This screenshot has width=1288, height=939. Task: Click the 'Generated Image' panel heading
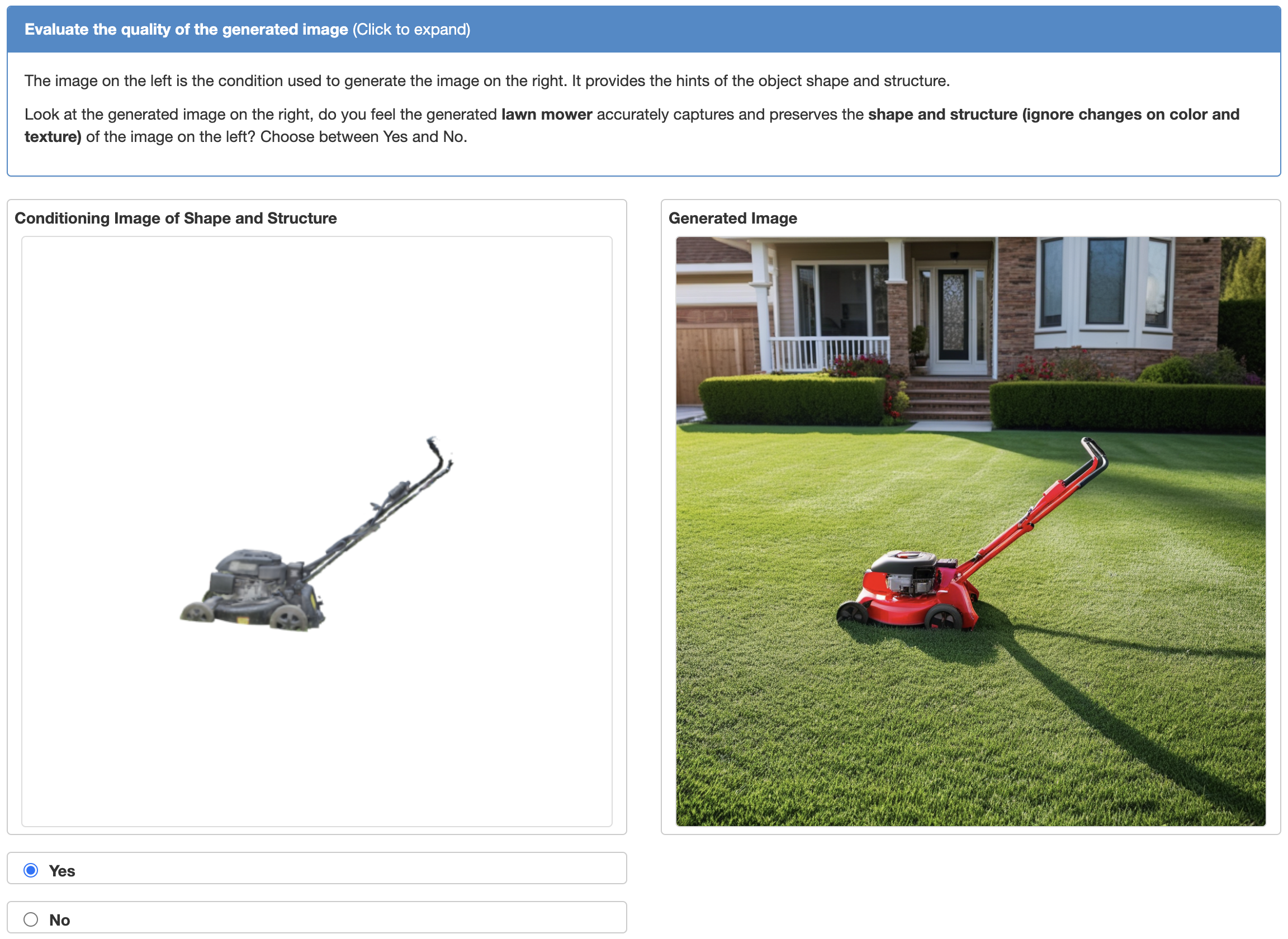(x=732, y=219)
